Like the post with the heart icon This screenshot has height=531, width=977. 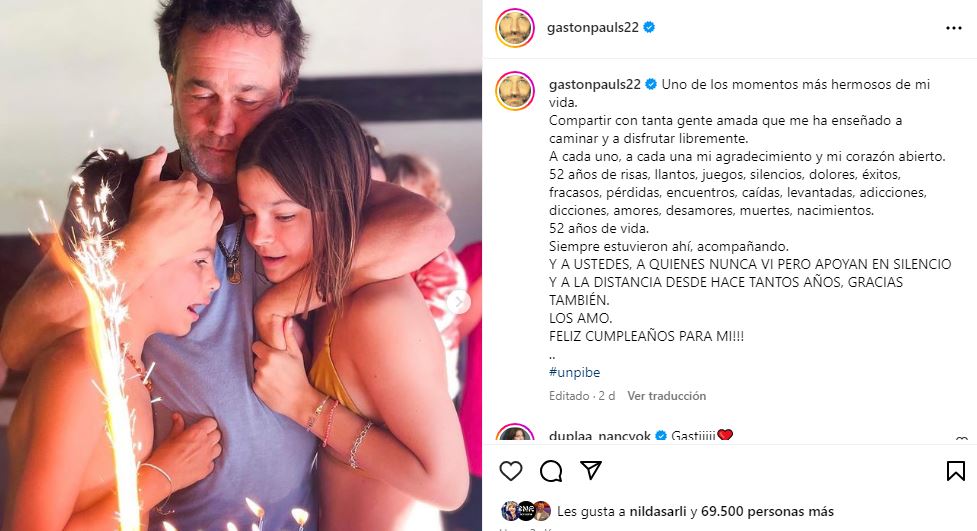511,471
